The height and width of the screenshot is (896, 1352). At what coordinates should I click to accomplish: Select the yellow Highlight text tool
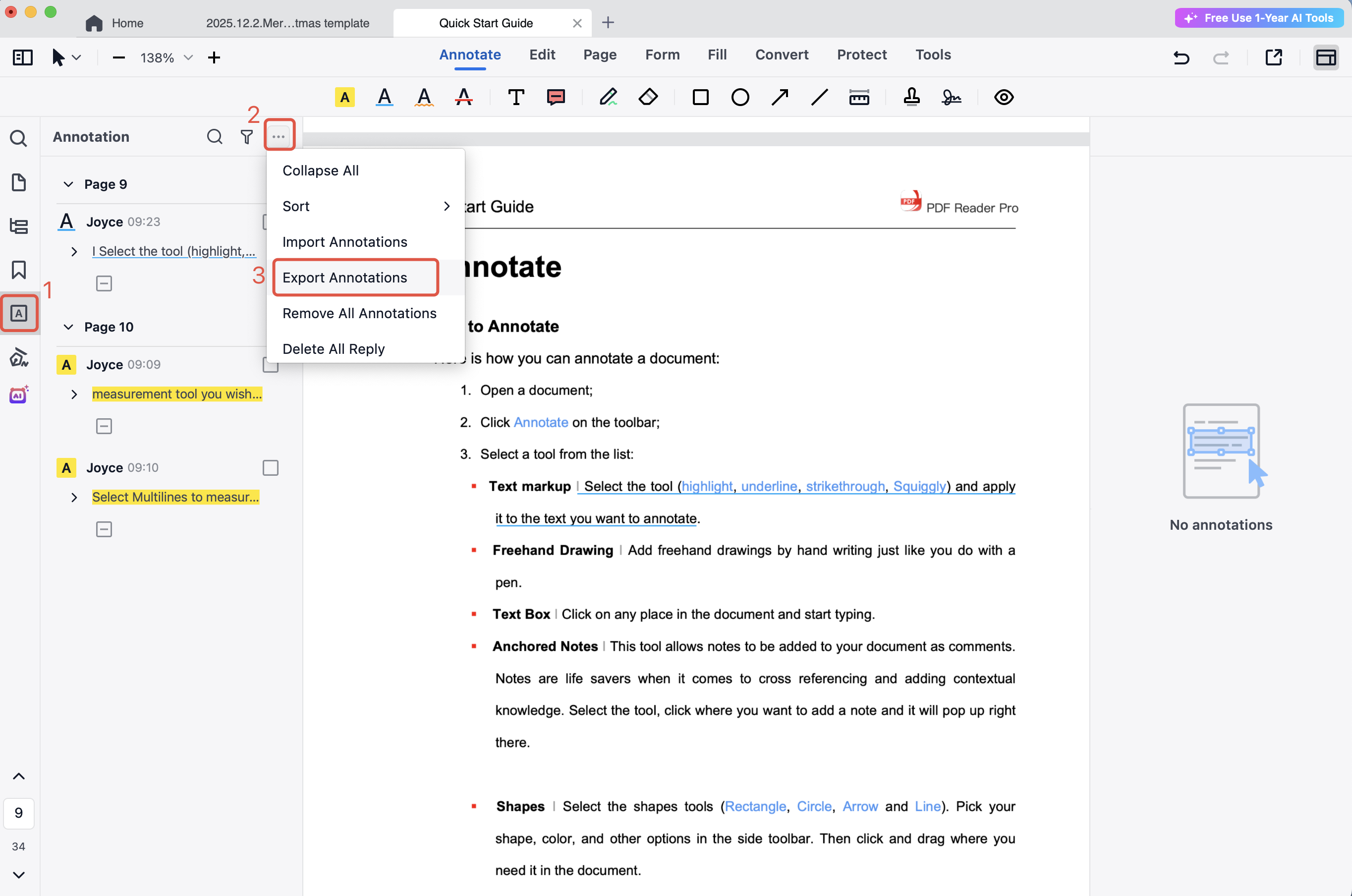click(344, 97)
